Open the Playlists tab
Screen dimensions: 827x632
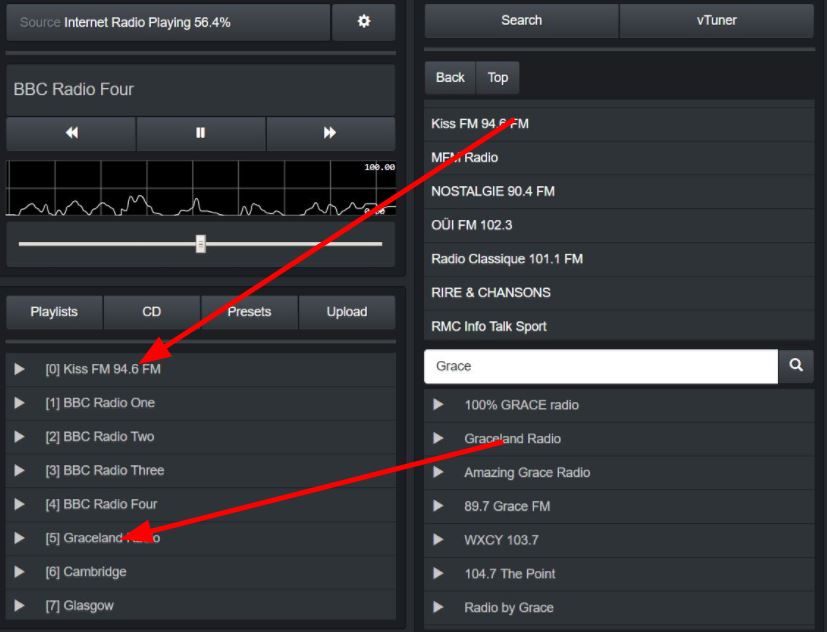(x=54, y=312)
